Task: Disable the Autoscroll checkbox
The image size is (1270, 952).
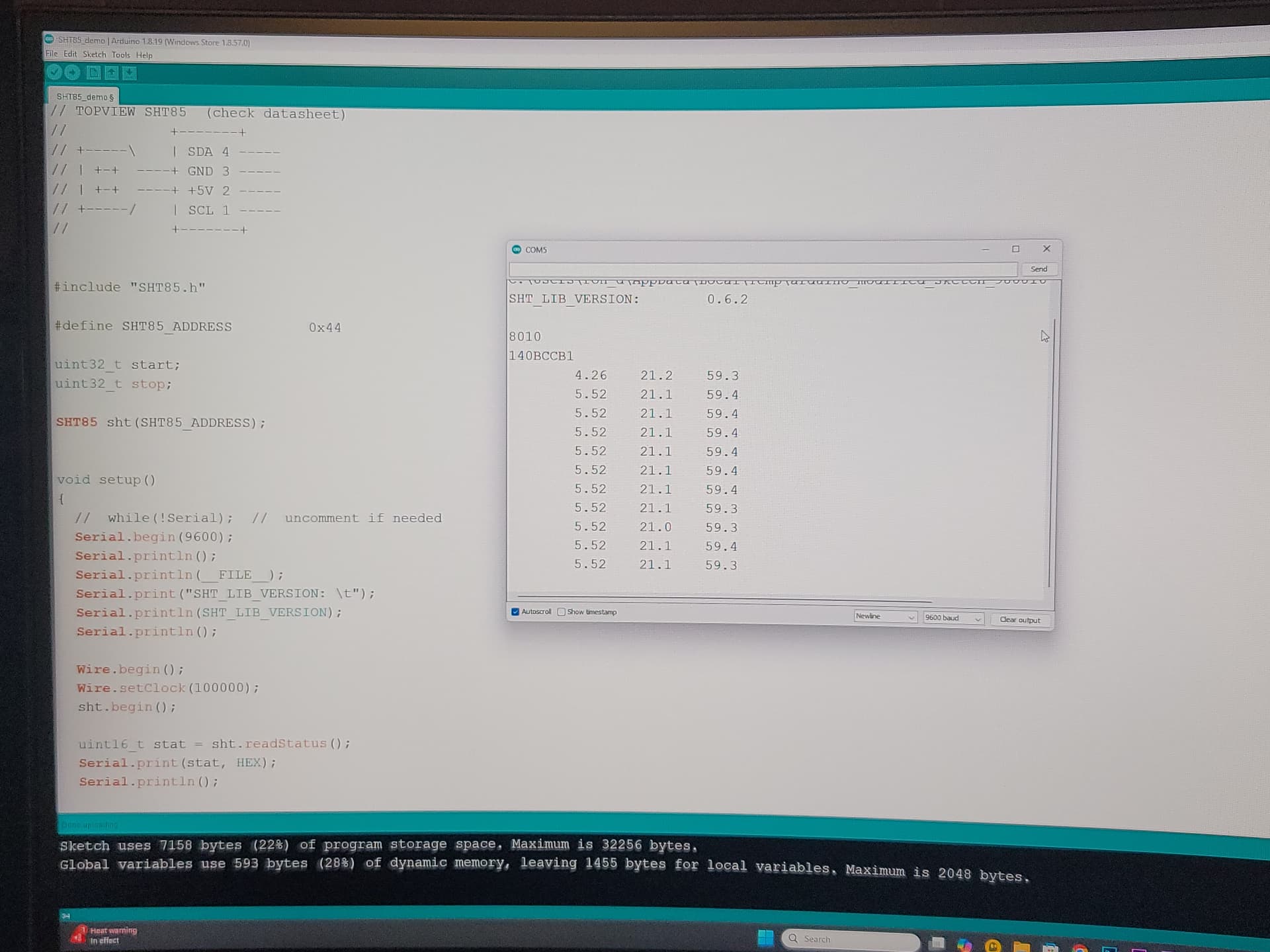Action: (x=516, y=612)
